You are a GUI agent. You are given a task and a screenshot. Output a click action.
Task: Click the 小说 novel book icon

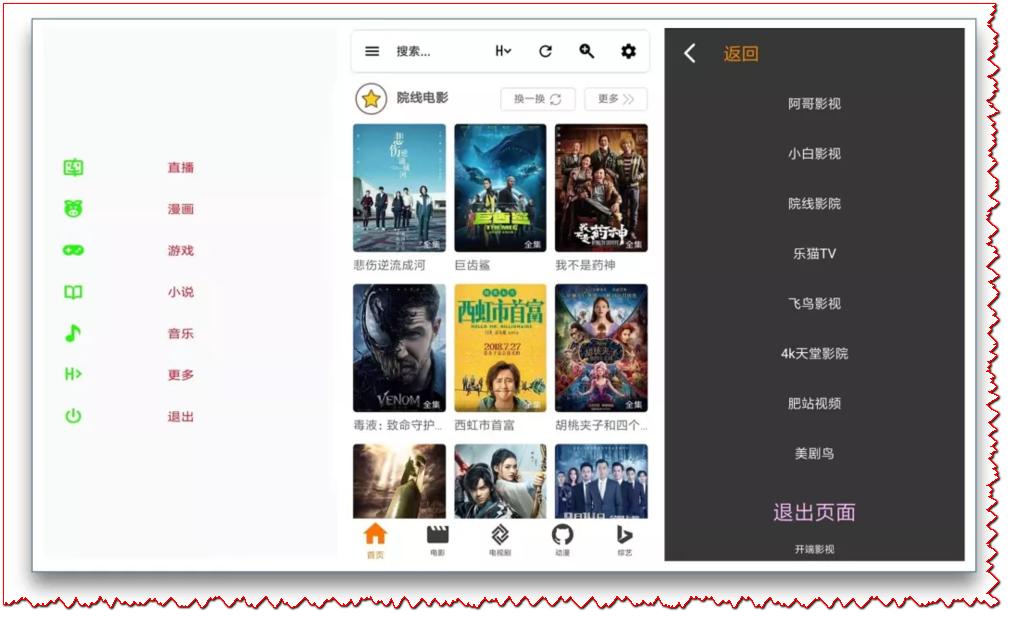click(x=71, y=292)
